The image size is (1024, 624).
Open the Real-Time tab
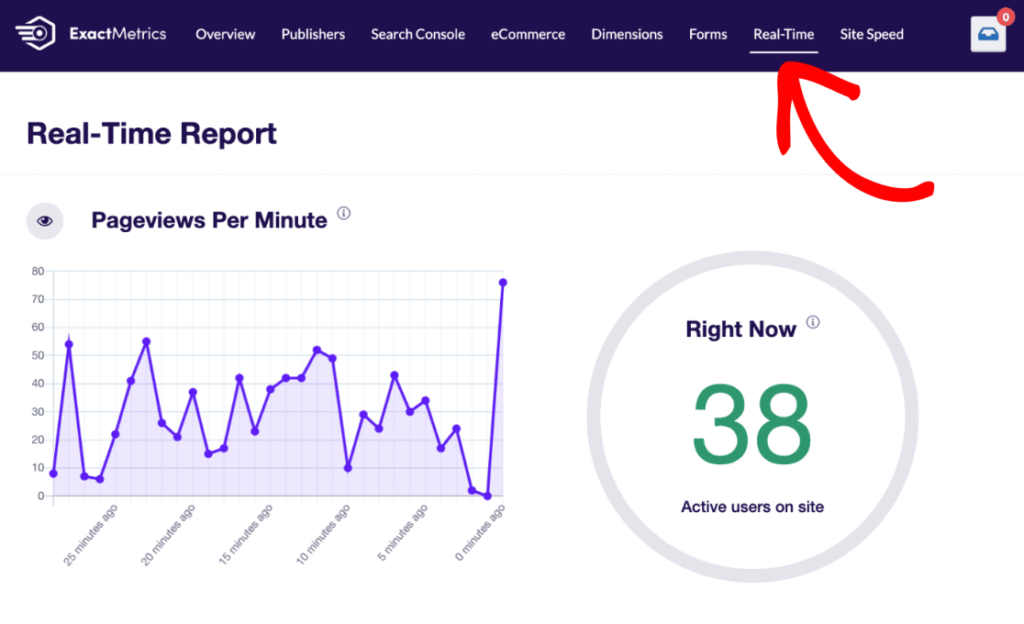point(784,34)
